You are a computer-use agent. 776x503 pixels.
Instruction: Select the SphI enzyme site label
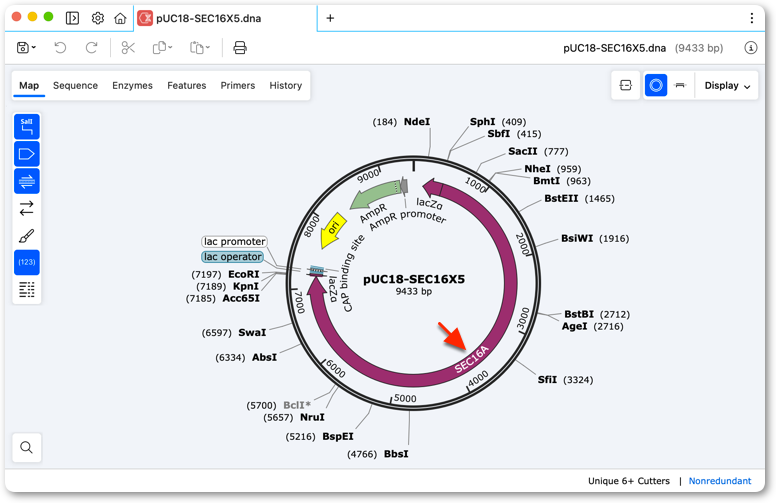tap(483, 122)
